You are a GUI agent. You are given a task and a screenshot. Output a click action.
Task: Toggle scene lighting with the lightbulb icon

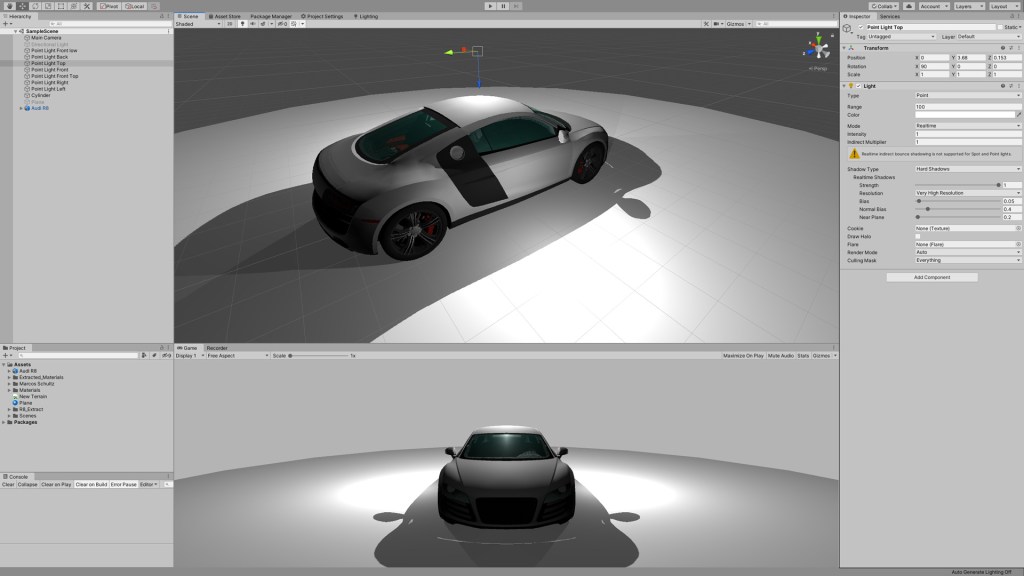pyautogui.click(x=243, y=23)
